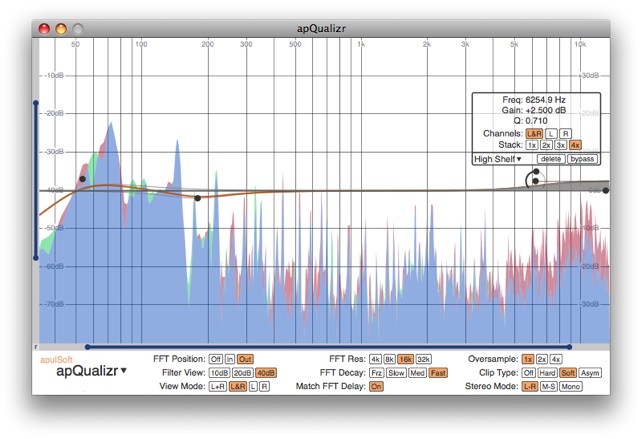
Task: Set filter Stack to 1x
Action: click(x=532, y=145)
